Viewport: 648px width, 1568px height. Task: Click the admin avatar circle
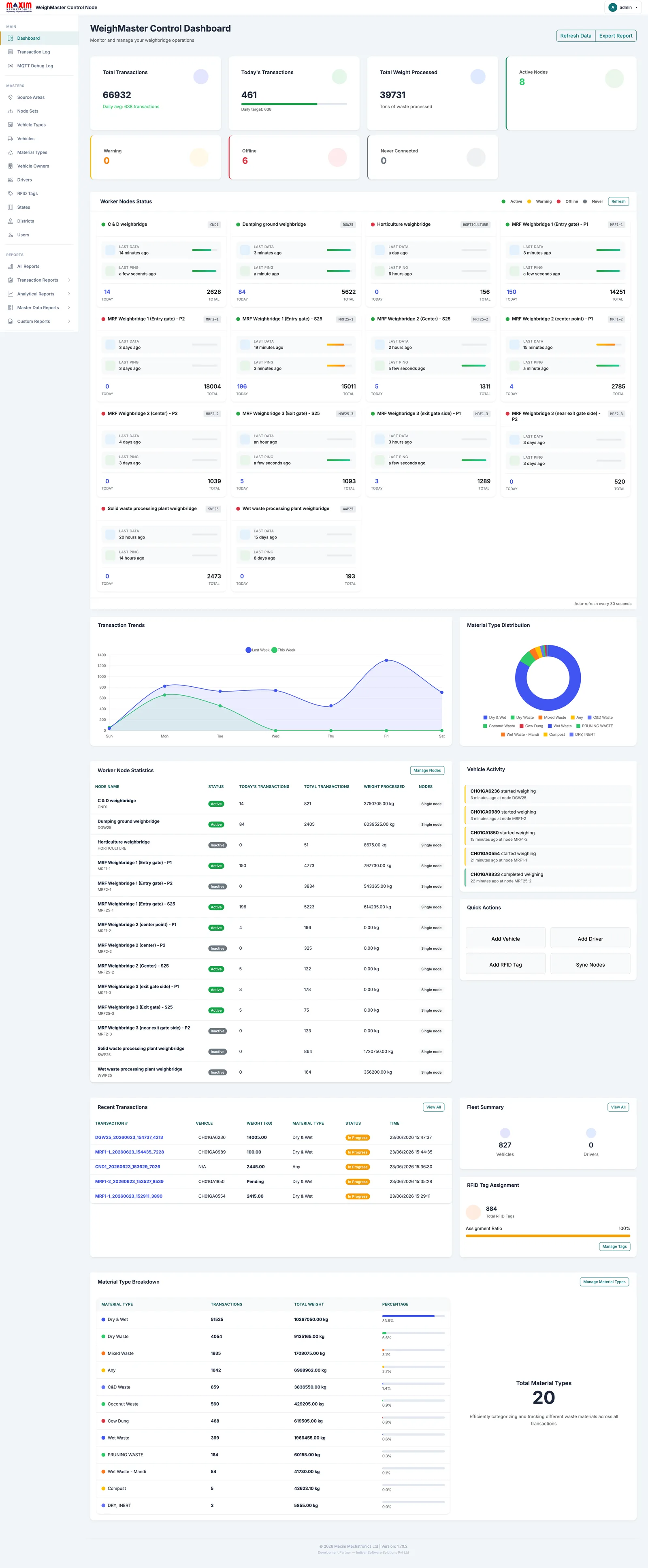[612, 7]
